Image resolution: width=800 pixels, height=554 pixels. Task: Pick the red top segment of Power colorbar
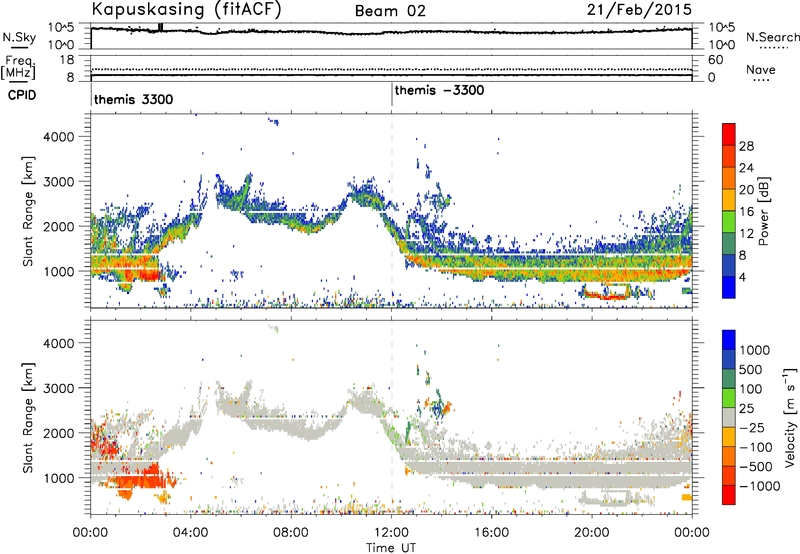pyautogui.click(x=729, y=134)
